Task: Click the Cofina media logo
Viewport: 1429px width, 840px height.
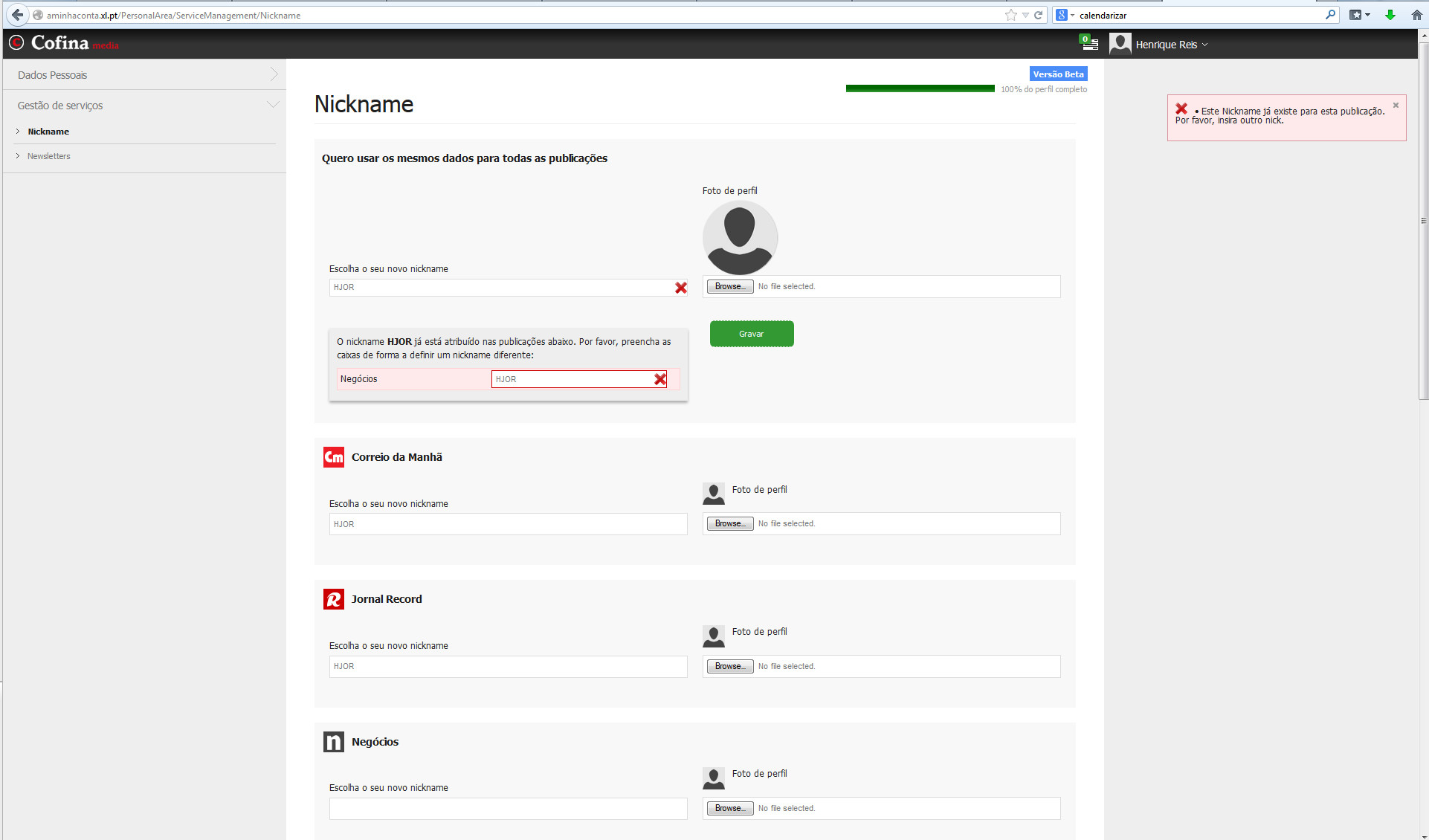Action: click(x=63, y=43)
